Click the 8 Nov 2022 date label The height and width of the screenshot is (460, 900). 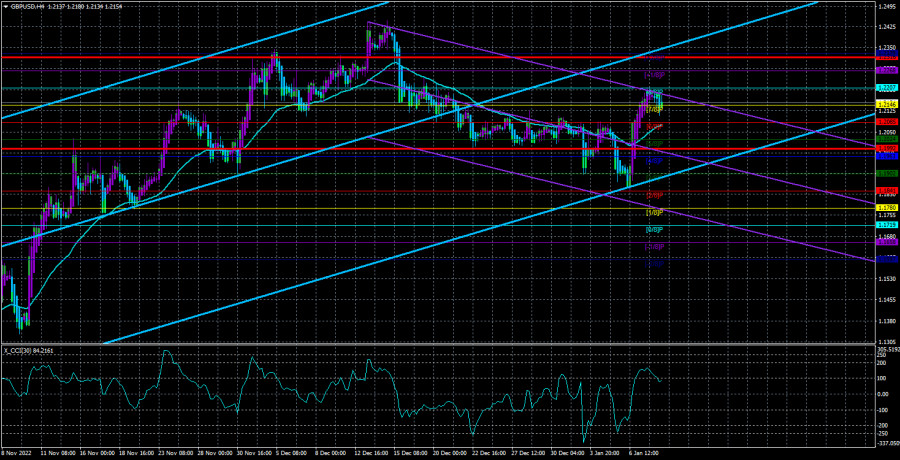pos(15,453)
